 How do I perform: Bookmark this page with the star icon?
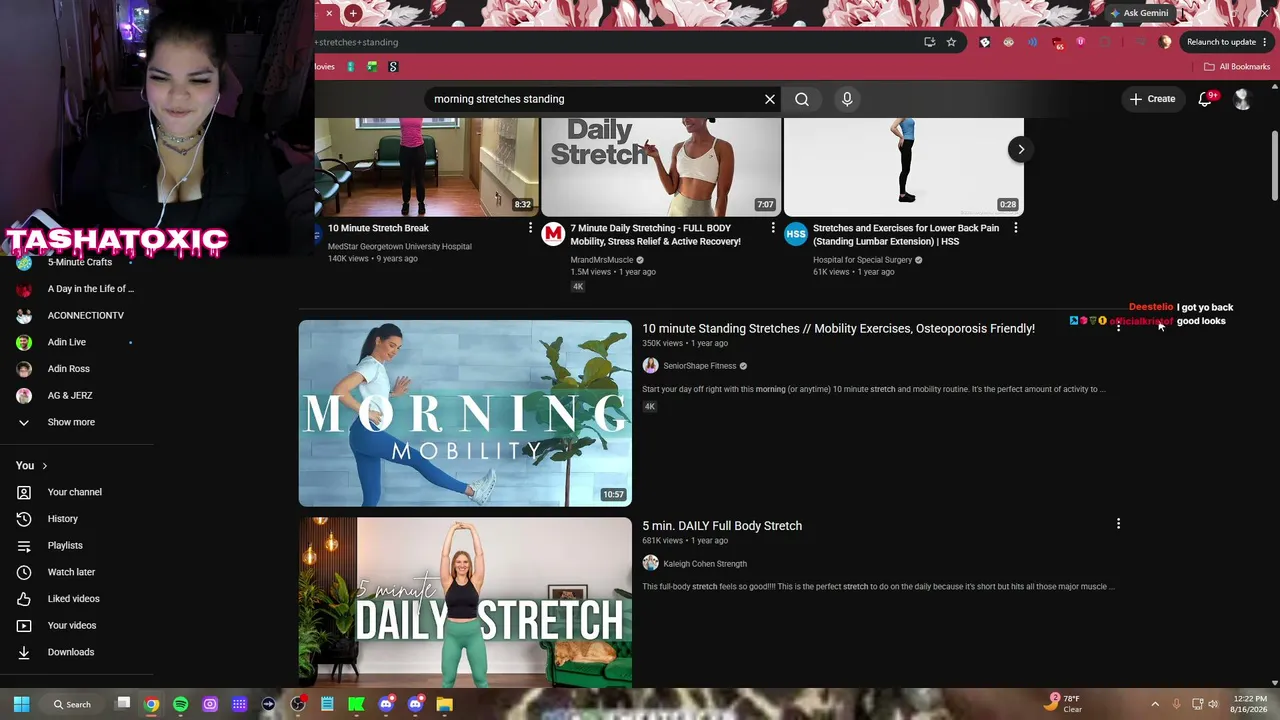[x=951, y=42]
